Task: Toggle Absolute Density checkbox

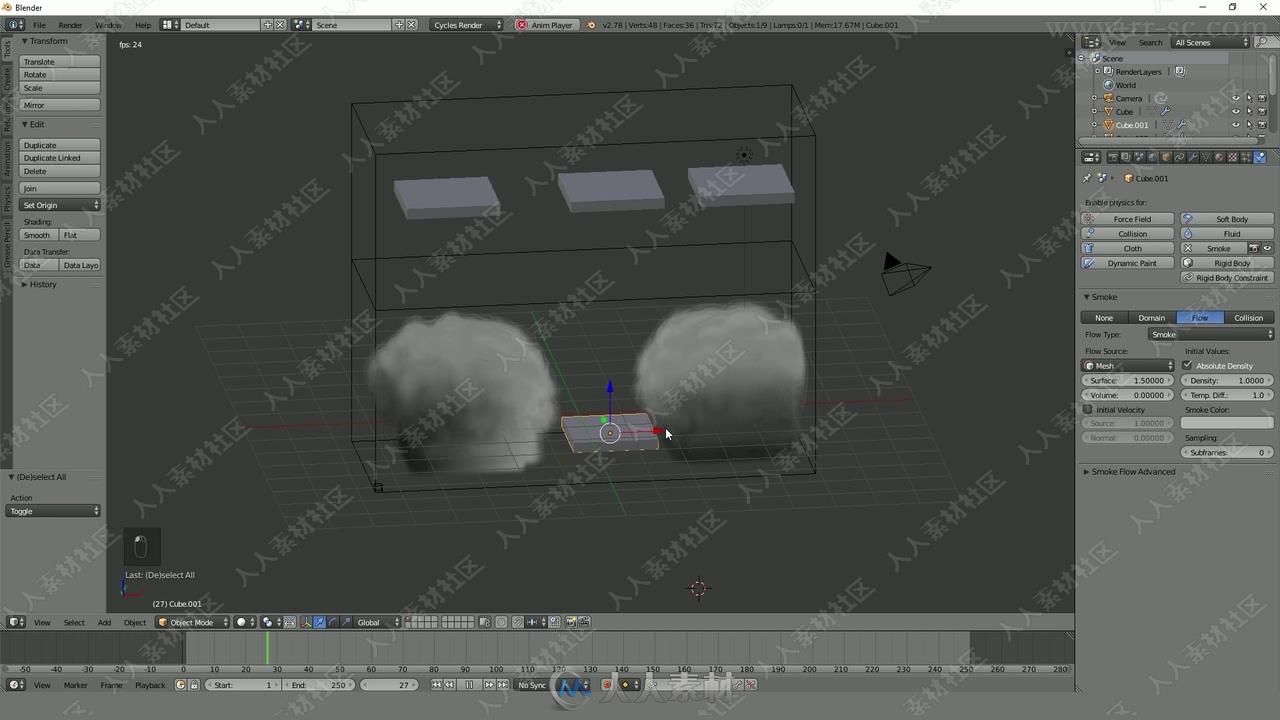Action: point(1187,365)
